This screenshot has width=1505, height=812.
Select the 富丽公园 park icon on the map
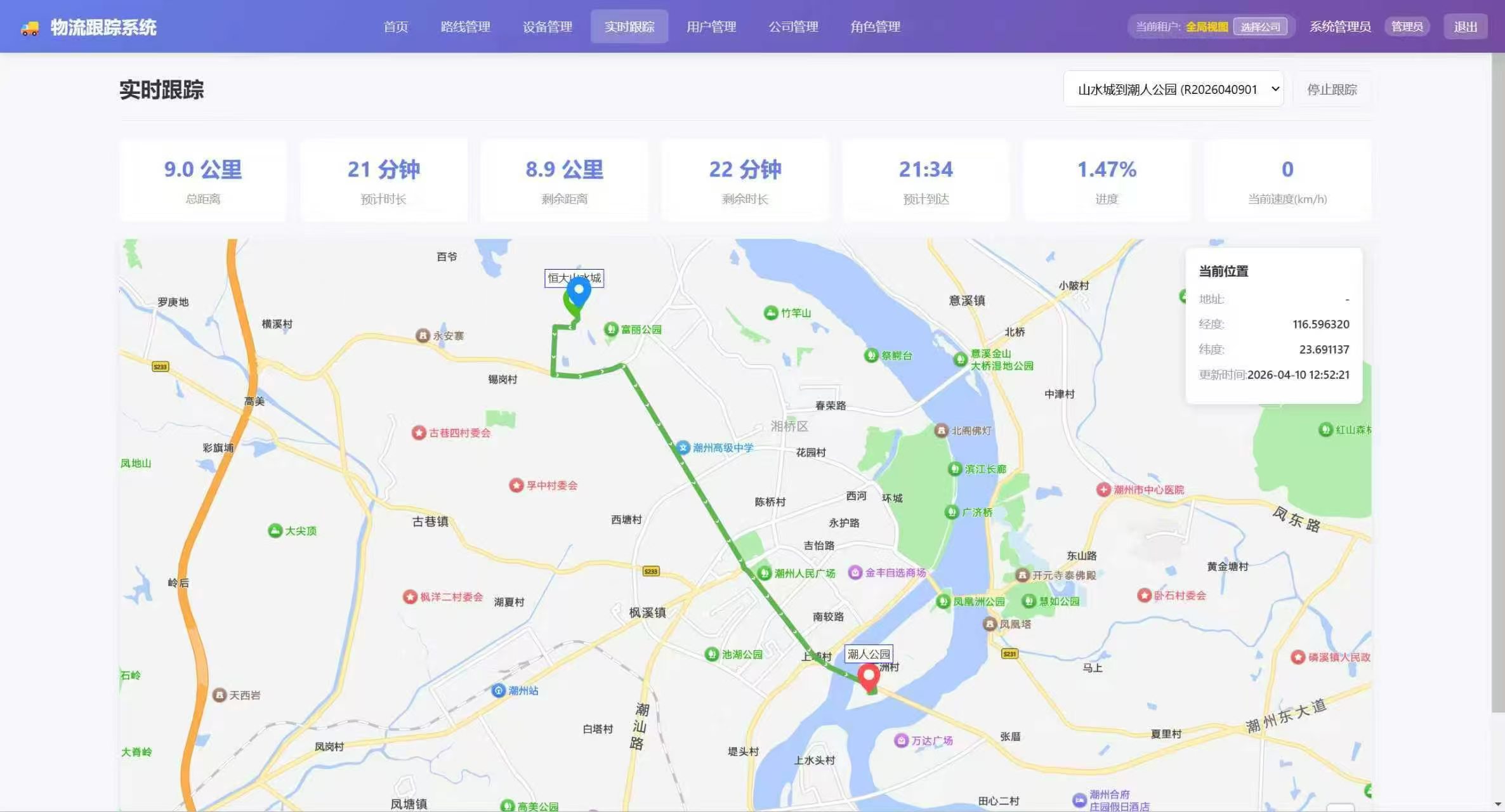[x=611, y=329]
